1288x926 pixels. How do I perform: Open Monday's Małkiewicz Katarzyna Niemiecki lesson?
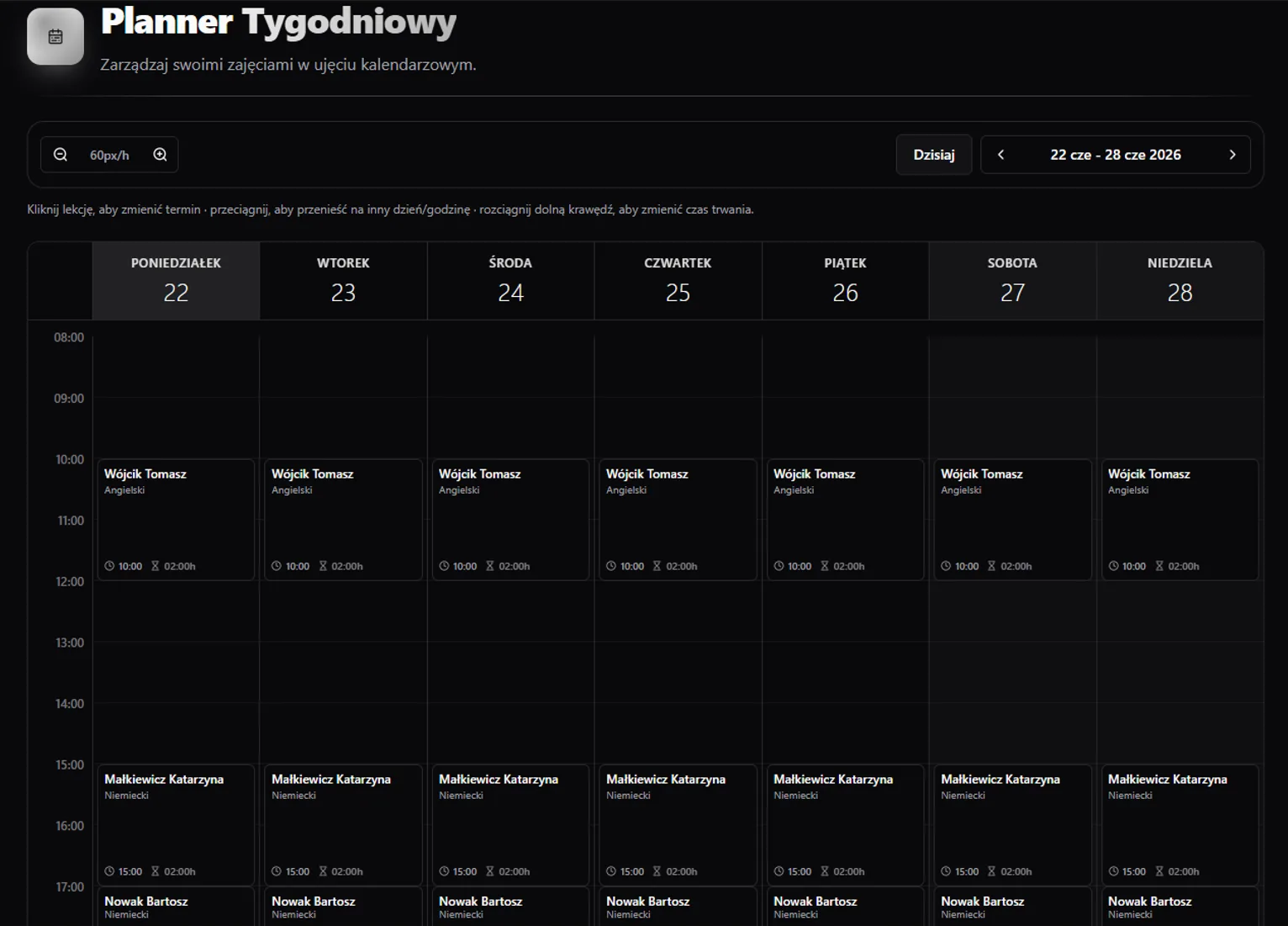[176, 825]
